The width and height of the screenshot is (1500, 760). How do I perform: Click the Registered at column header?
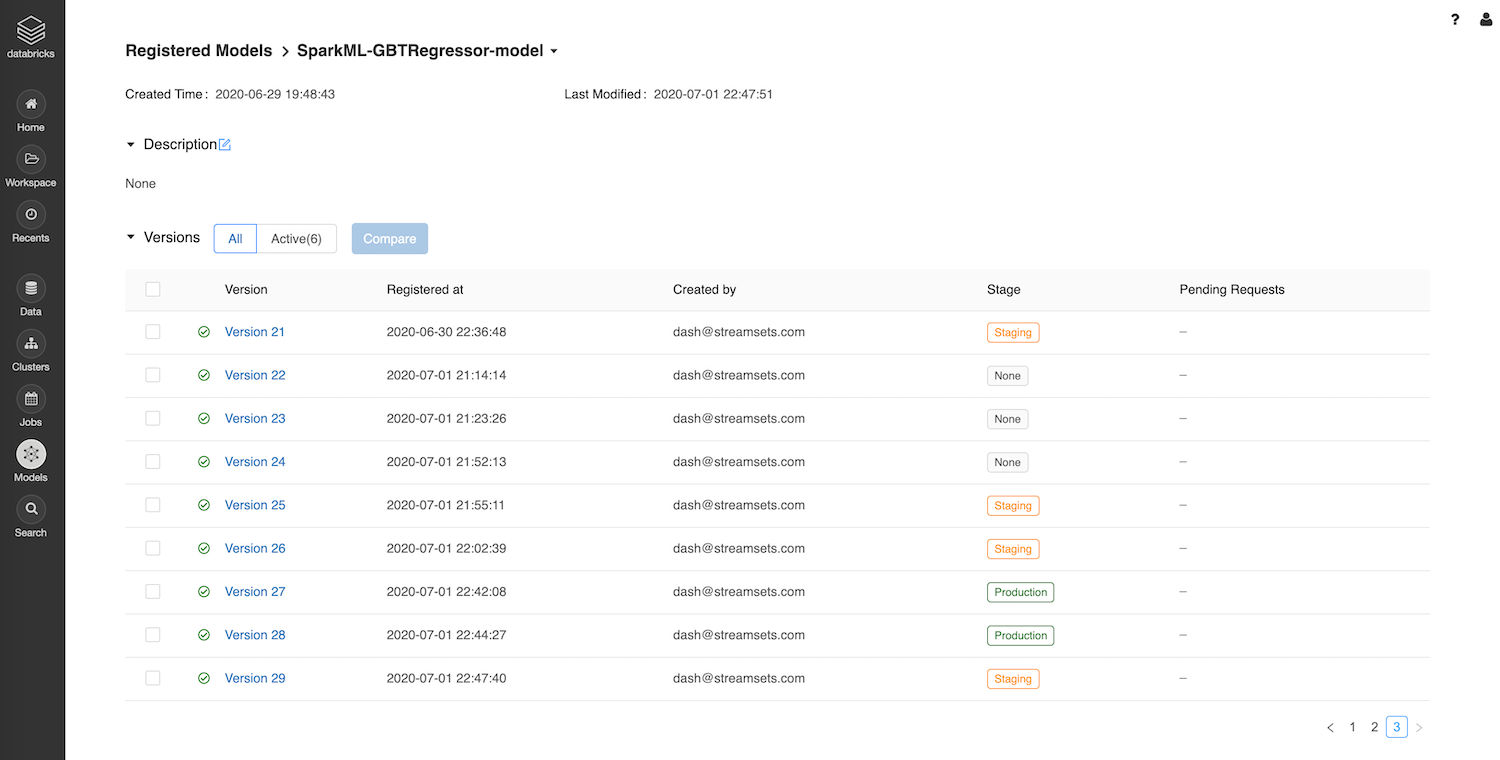click(425, 289)
